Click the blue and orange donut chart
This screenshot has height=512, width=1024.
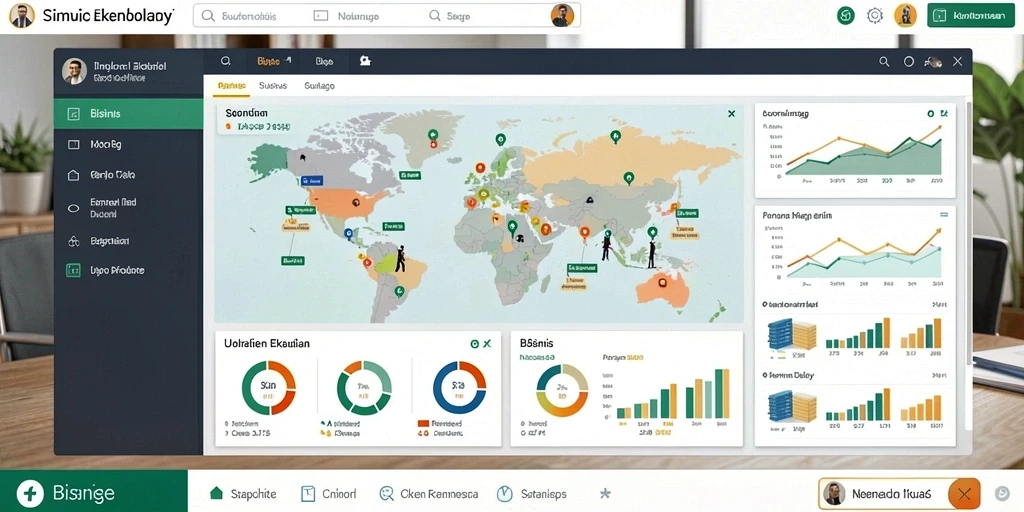click(460, 387)
